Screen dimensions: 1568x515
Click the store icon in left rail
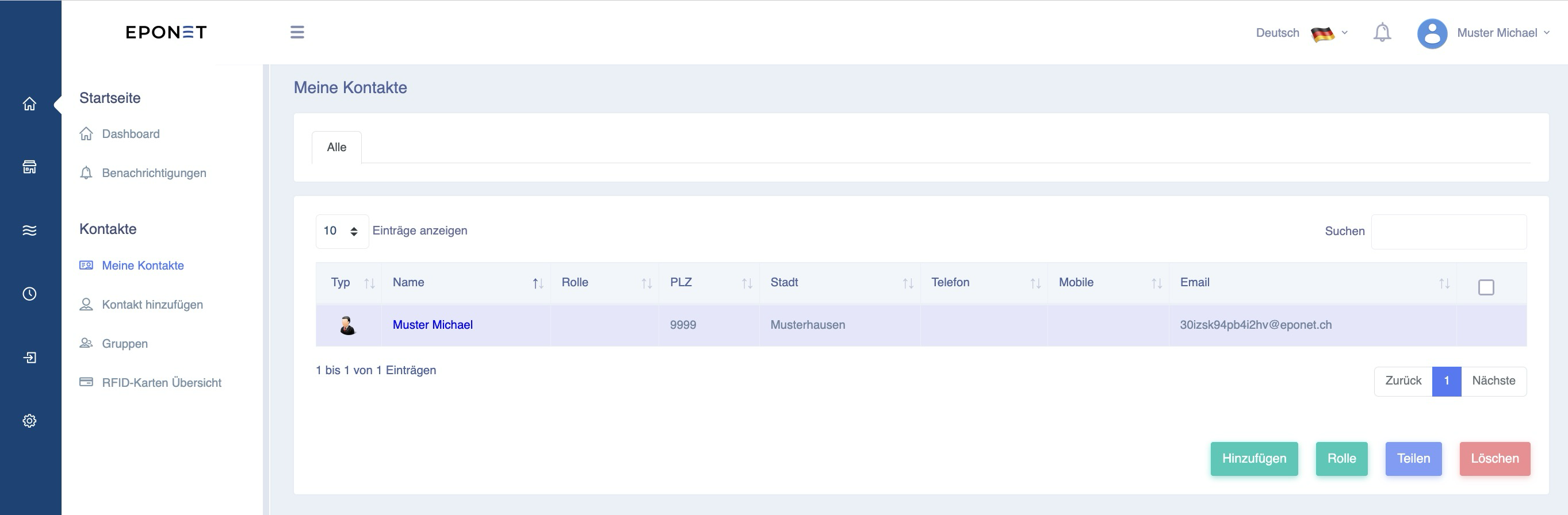coord(29,167)
